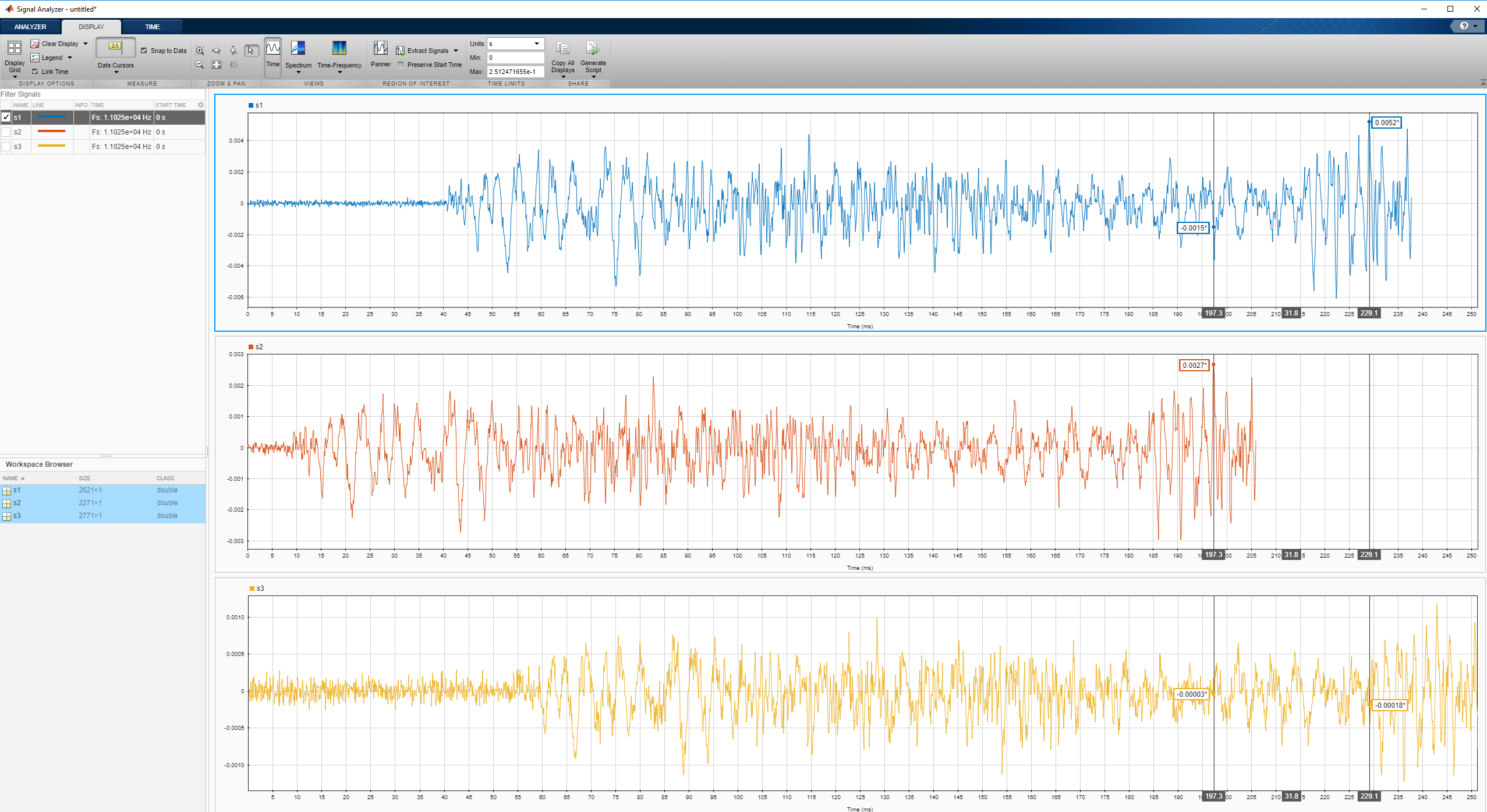Open the TIME tab

pyautogui.click(x=152, y=27)
